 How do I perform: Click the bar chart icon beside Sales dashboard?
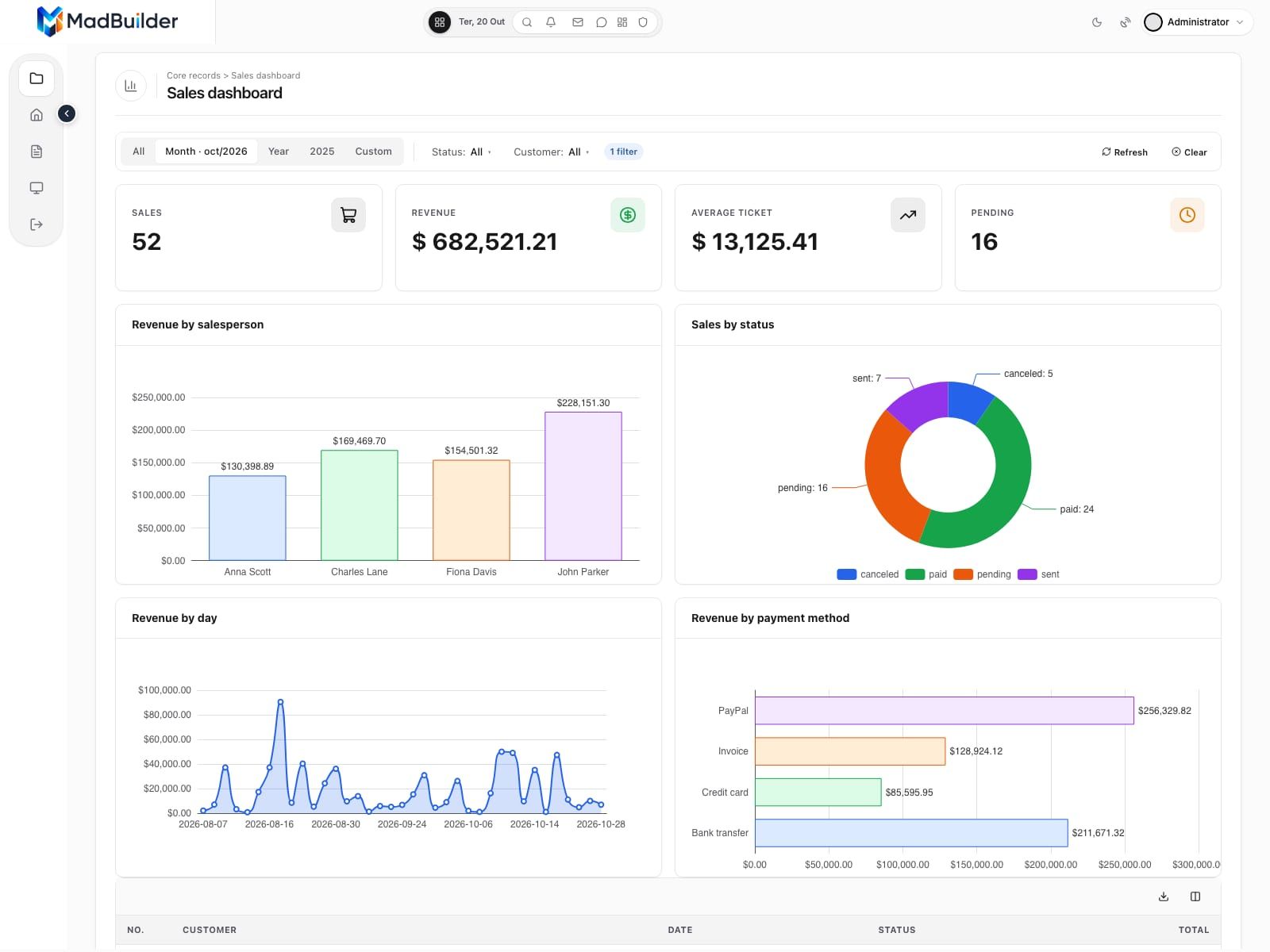pyautogui.click(x=131, y=86)
